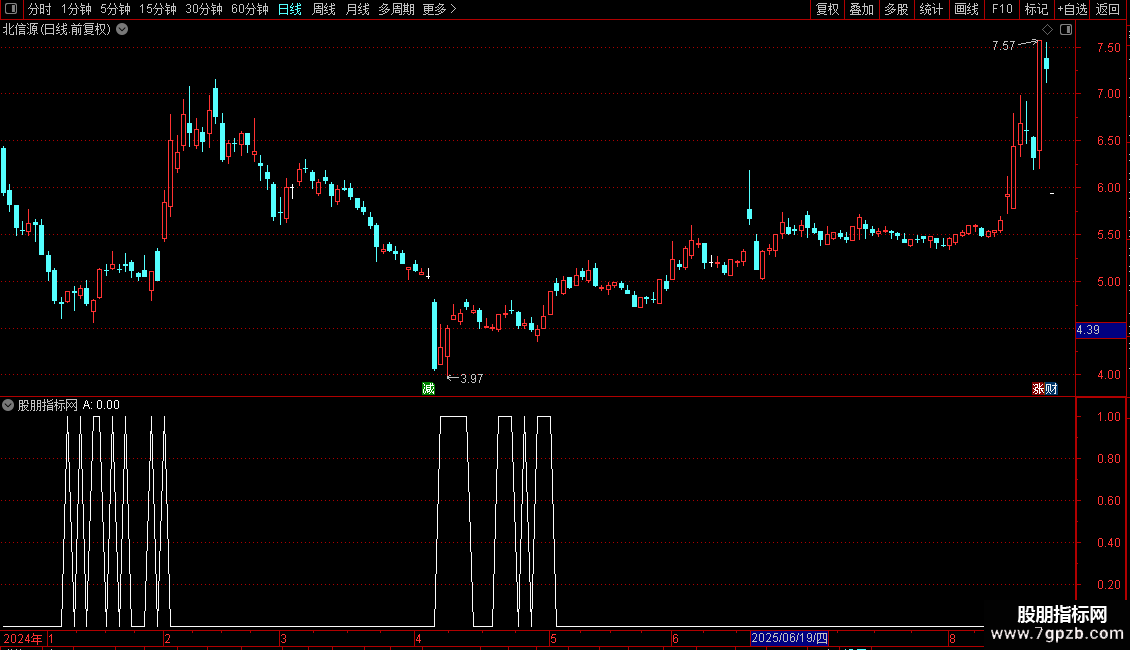Switch to 日线 daily chart

tap(290, 9)
